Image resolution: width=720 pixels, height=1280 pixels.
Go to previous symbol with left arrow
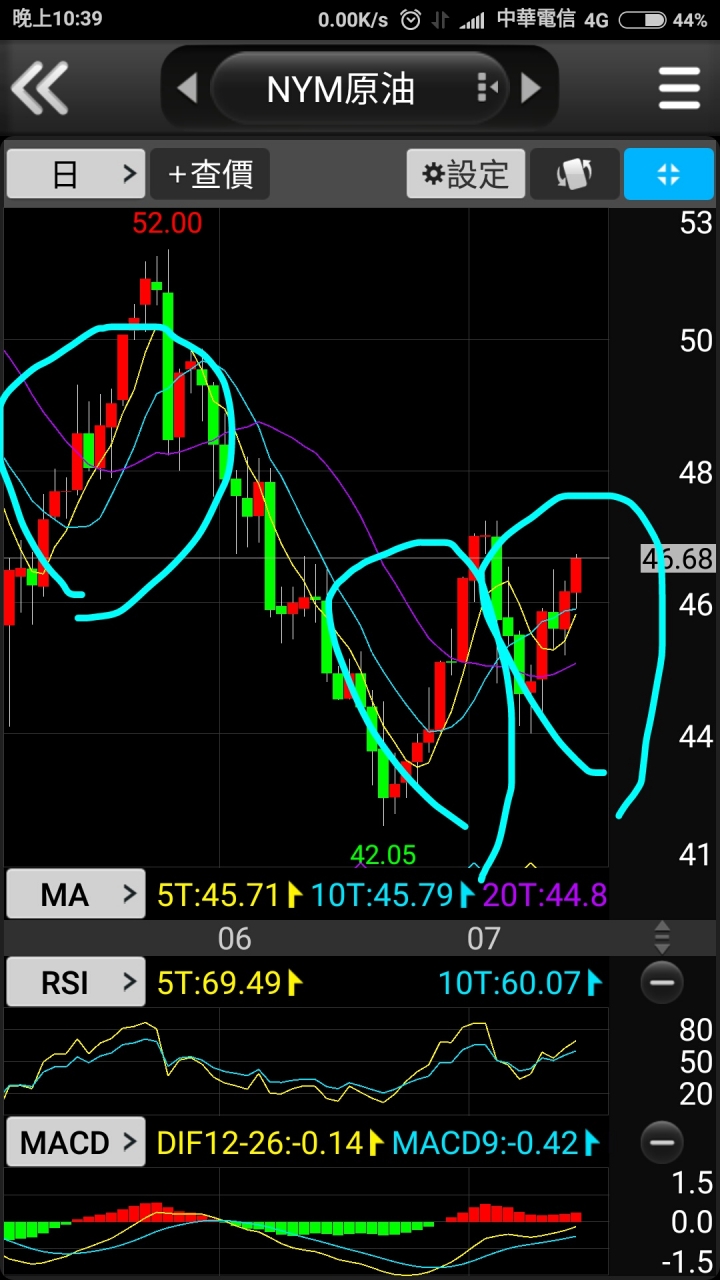(x=186, y=88)
